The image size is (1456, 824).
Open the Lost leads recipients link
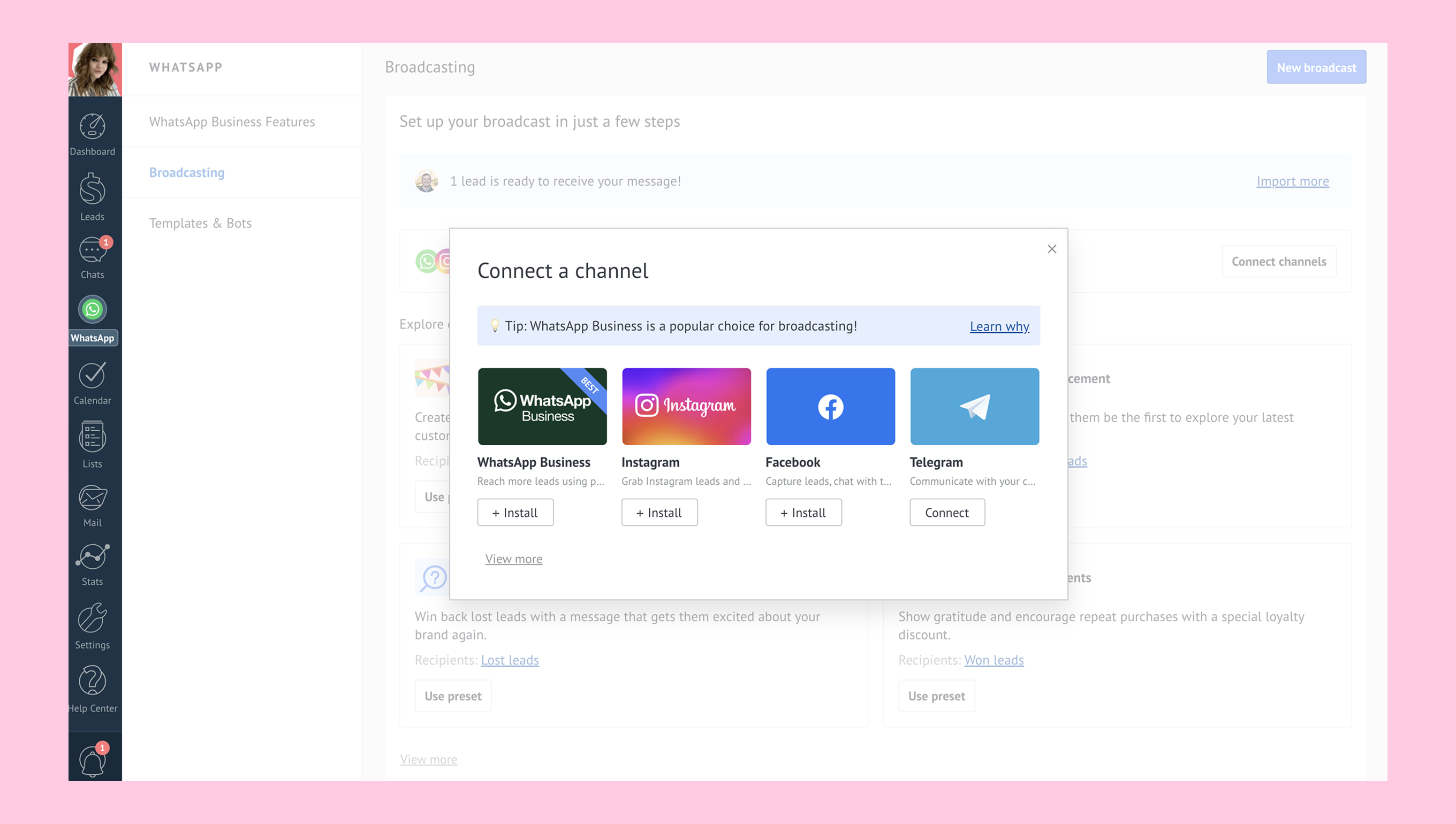coord(510,660)
